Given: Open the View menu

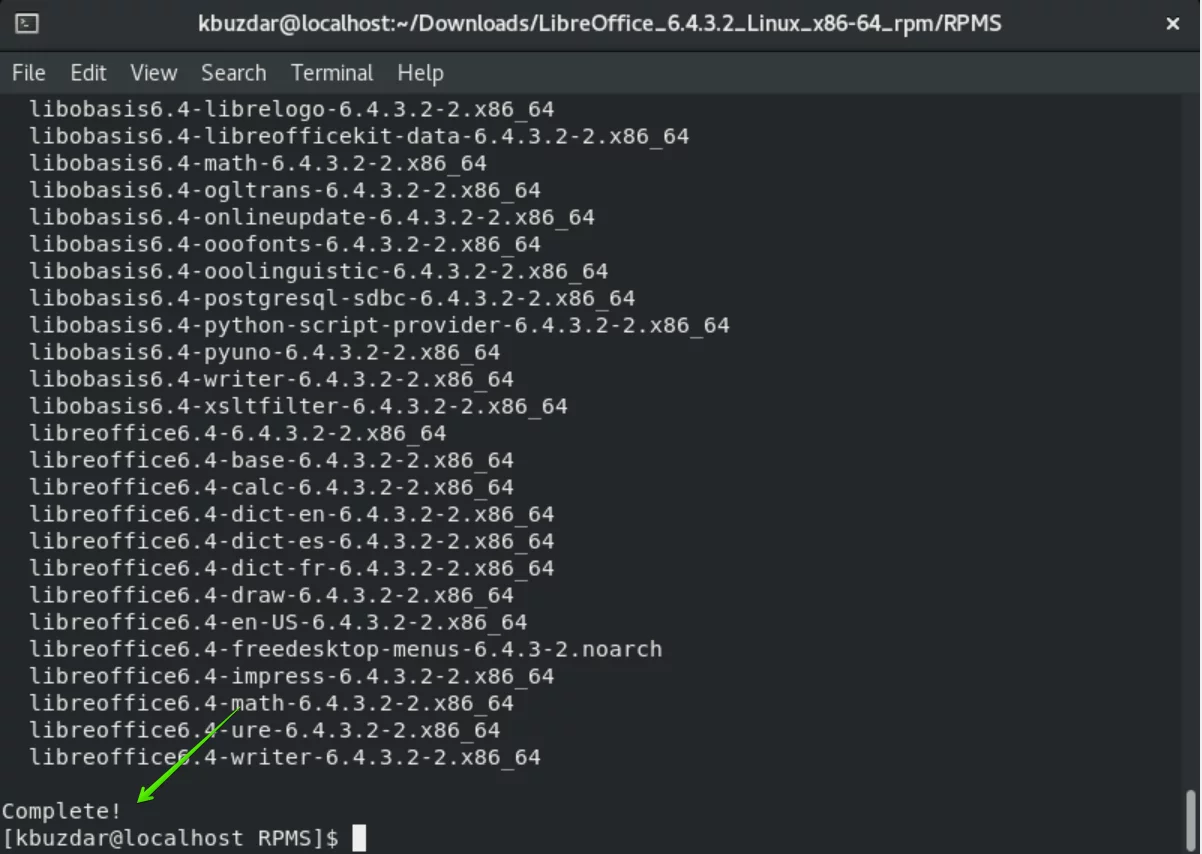Looking at the screenshot, I should point(154,73).
